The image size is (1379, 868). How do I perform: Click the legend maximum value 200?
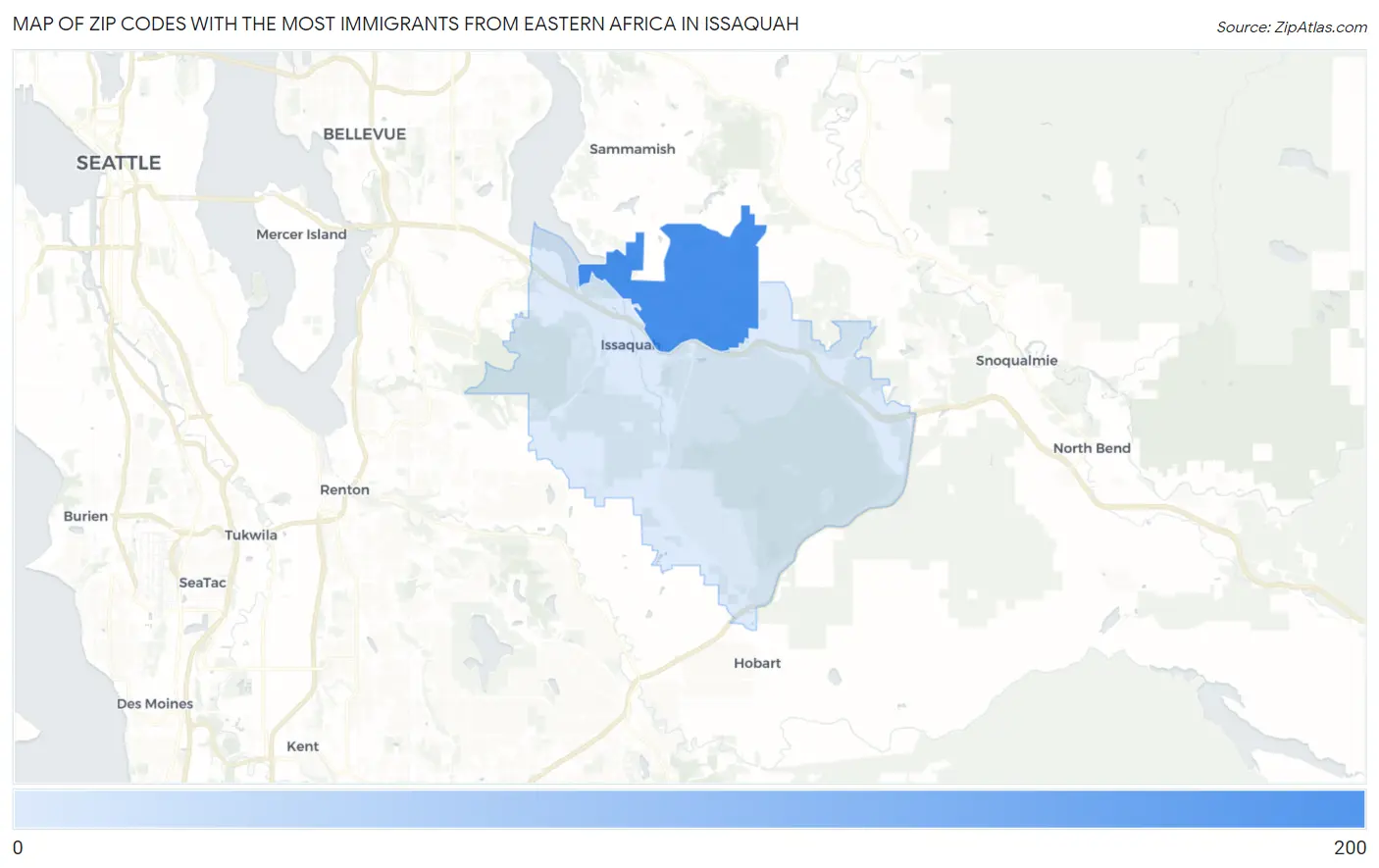(1350, 847)
